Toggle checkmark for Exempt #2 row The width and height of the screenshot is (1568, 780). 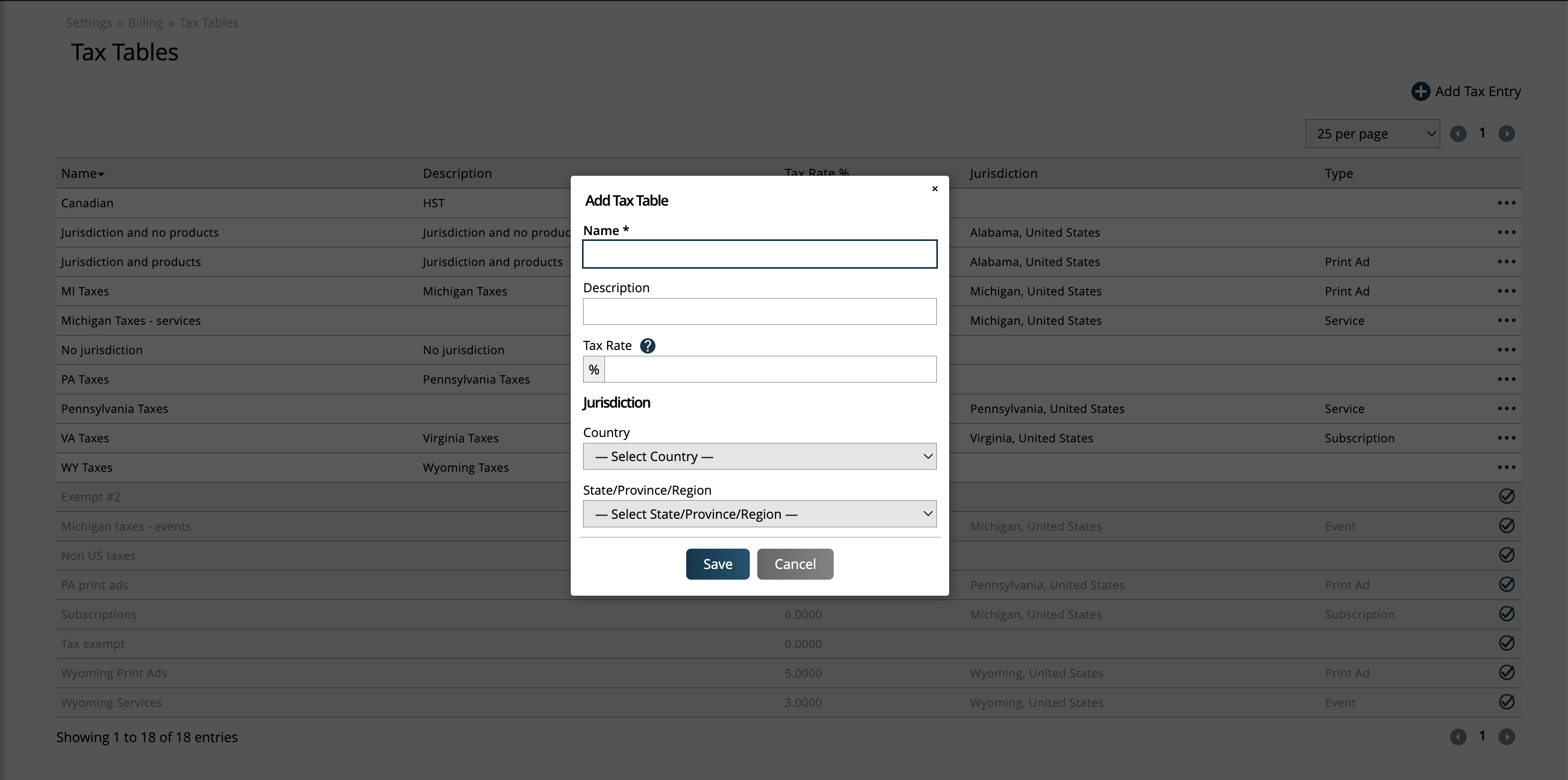[x=1506, y=496]
